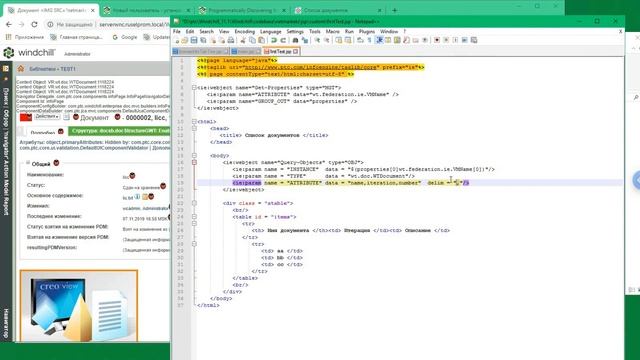
Task: Open the Действия actions dropdown
Action: pyautogui.click(x=47, y=117)
